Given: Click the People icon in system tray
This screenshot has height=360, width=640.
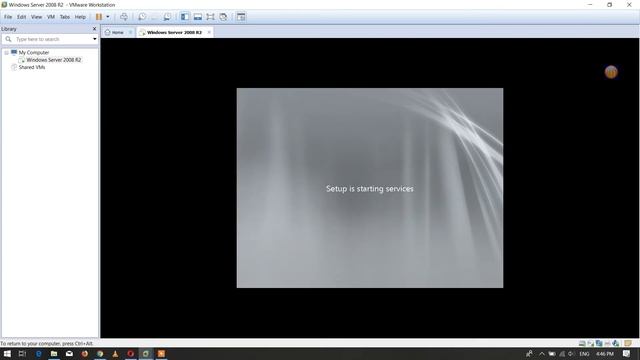Looking at the screenshot, I should coord(529,354).
